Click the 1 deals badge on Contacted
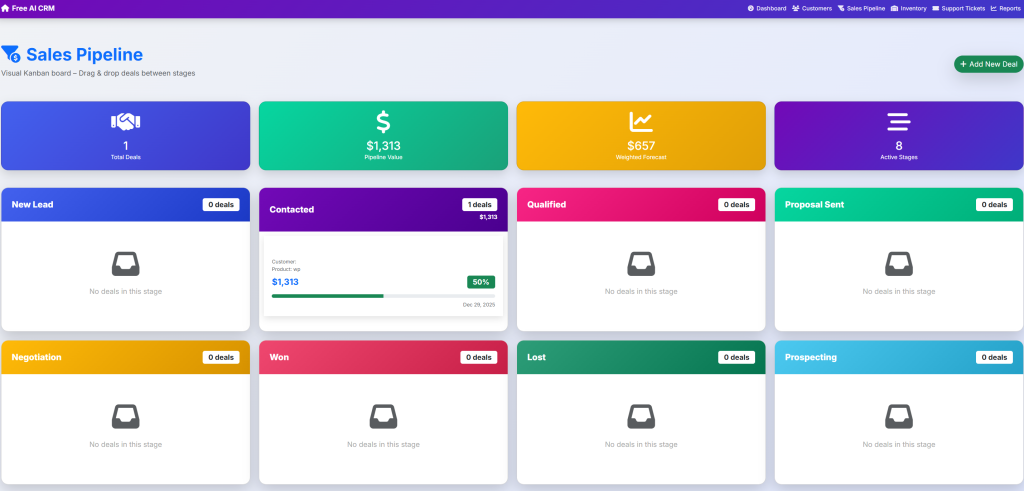Image resolution: width=1024 pixels, height=491 pixels. pos(479,204)
